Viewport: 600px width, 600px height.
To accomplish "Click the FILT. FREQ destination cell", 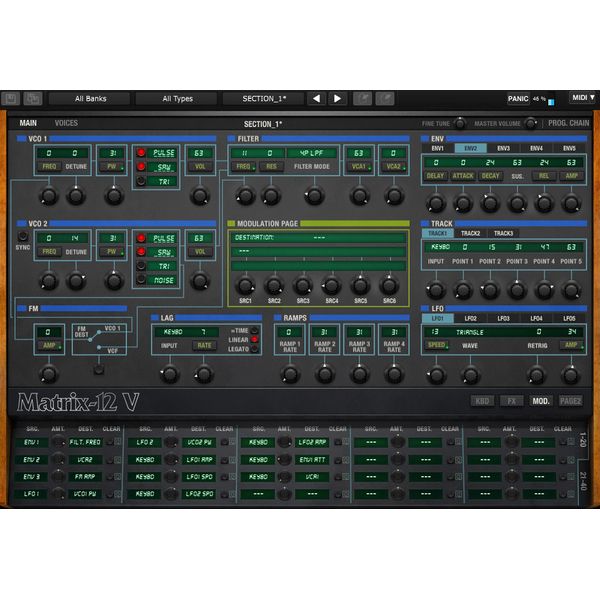I will tap(85, 442).
